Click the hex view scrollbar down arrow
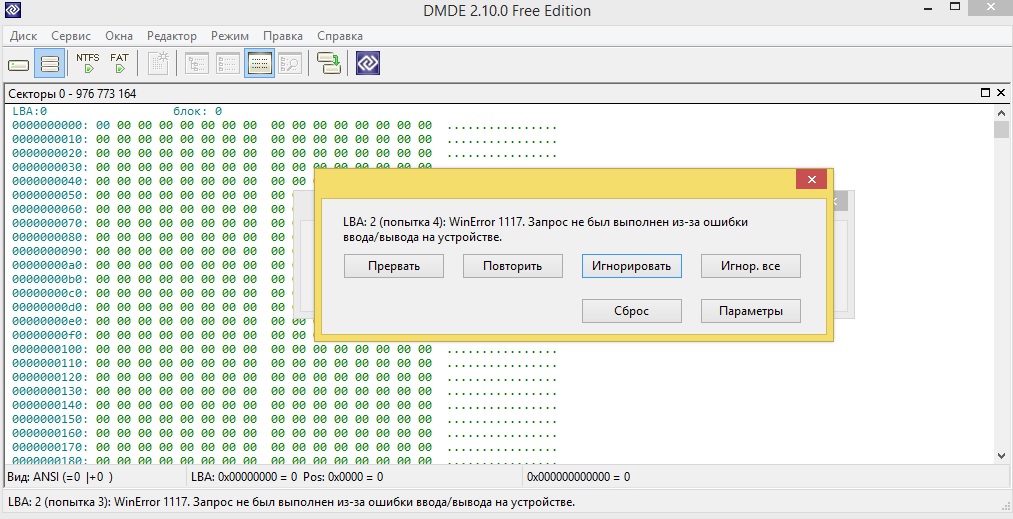Image resolution: width=1013 pixels, height=519 pixels. click(1001, 456)
